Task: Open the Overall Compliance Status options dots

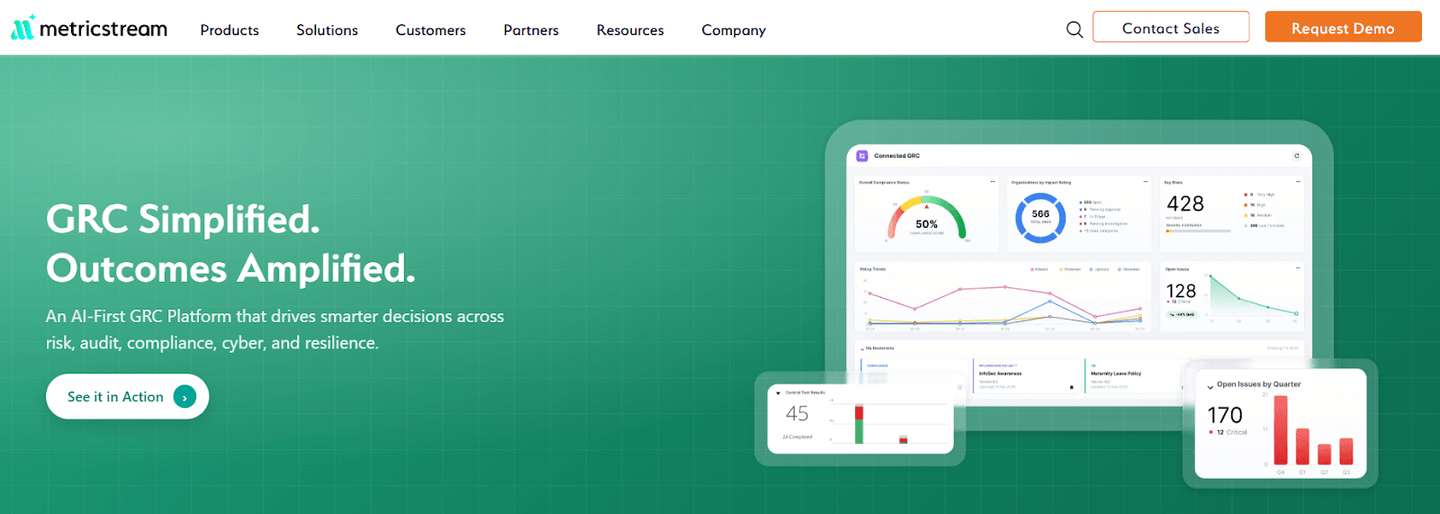Action: (992, 182)
